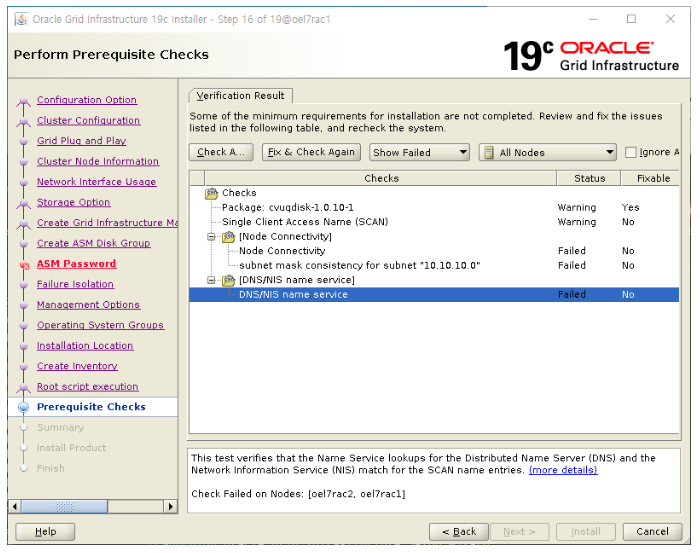Open the All Nodes dropdown
The height and width of the screenshot is (553, 700).
click(547, 153)
